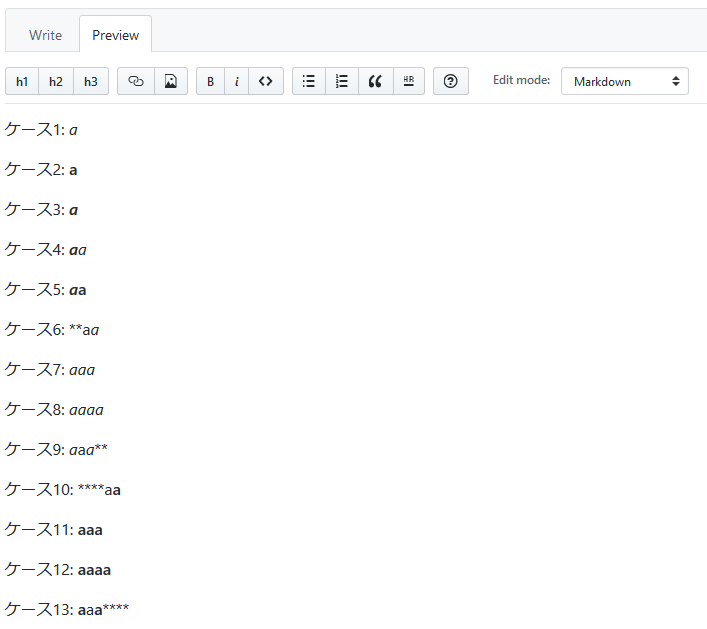Click the text 'ケース1: a'
Screen dimensions: 707x629
(41, 130)
